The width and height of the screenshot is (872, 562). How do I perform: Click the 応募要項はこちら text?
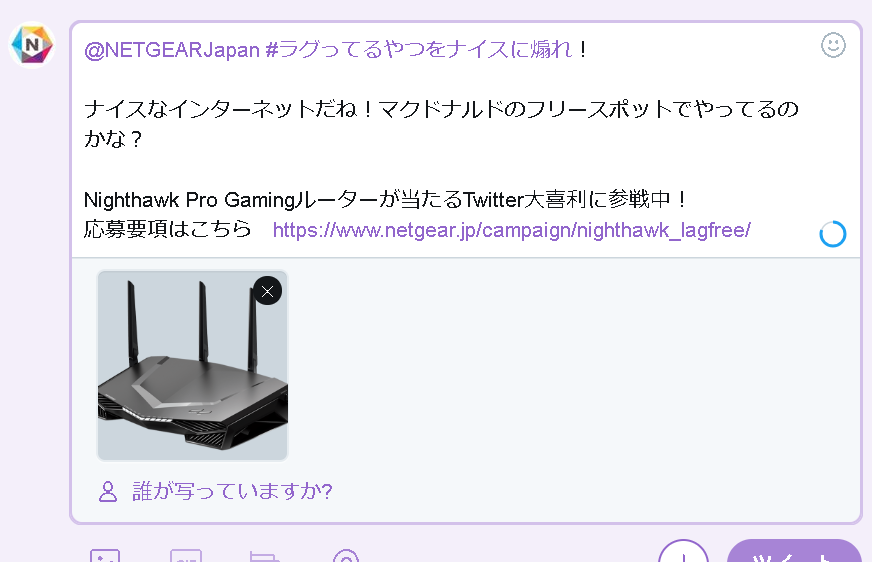[167, 229]
